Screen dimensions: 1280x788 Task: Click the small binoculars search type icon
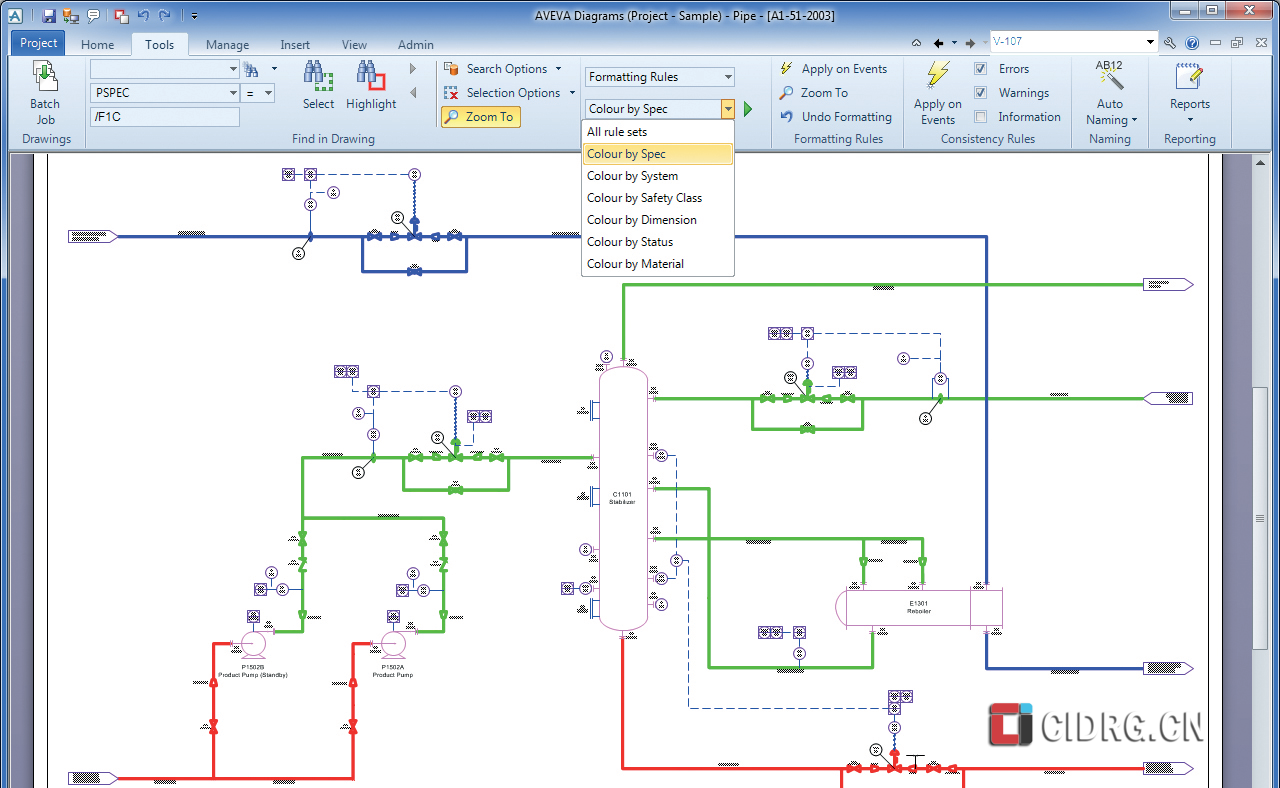(x=251, y=69)
